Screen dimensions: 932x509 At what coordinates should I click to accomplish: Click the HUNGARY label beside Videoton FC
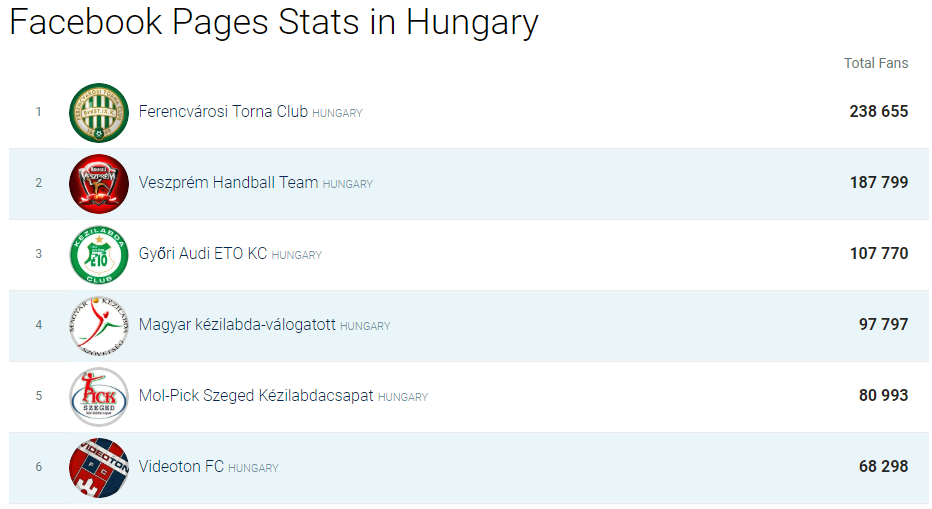pos(253,469)
